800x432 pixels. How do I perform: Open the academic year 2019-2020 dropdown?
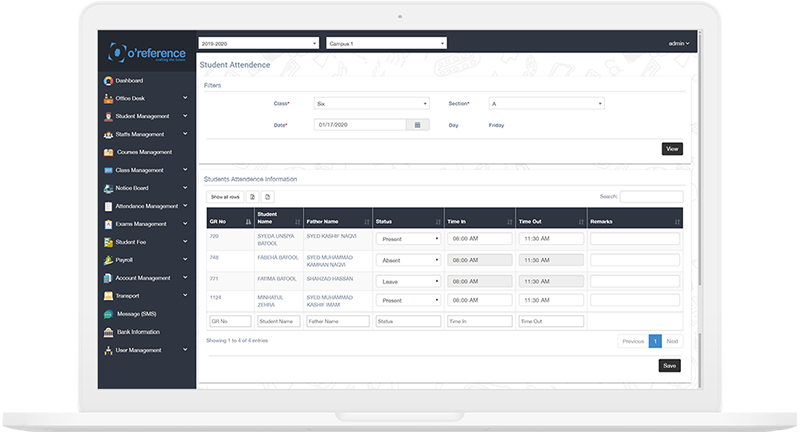click(260, 44)
